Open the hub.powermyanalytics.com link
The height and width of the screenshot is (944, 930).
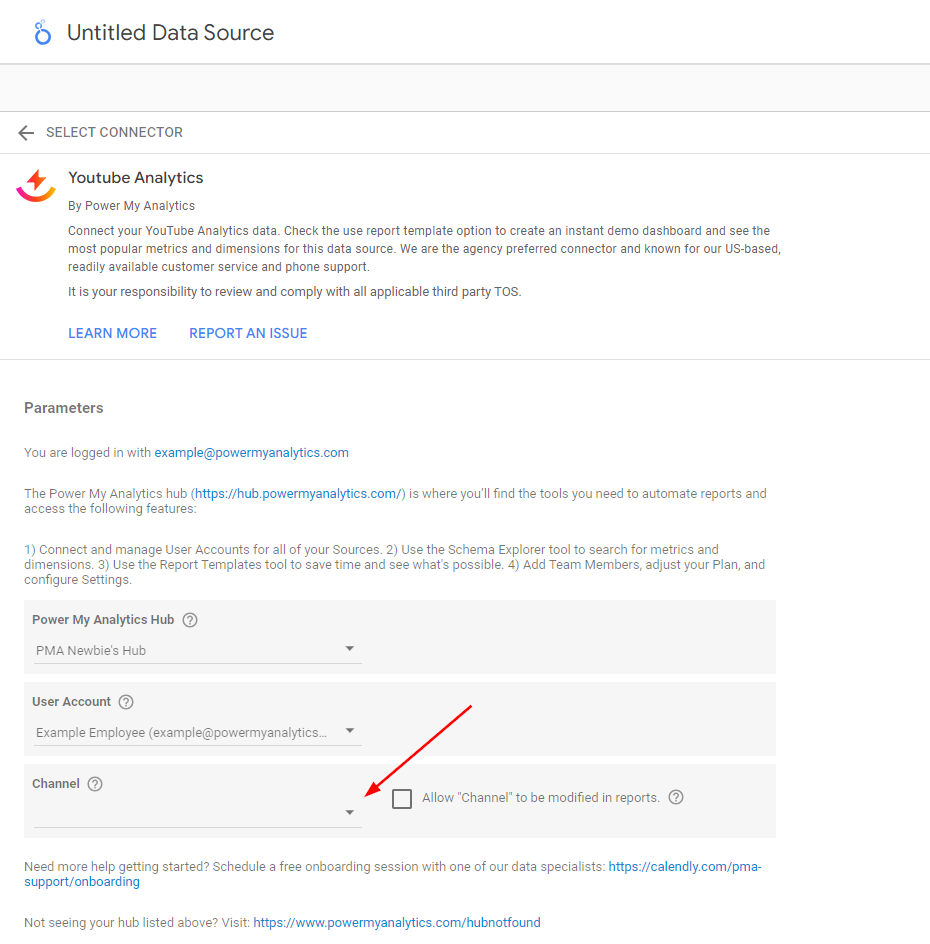point(299,494)
